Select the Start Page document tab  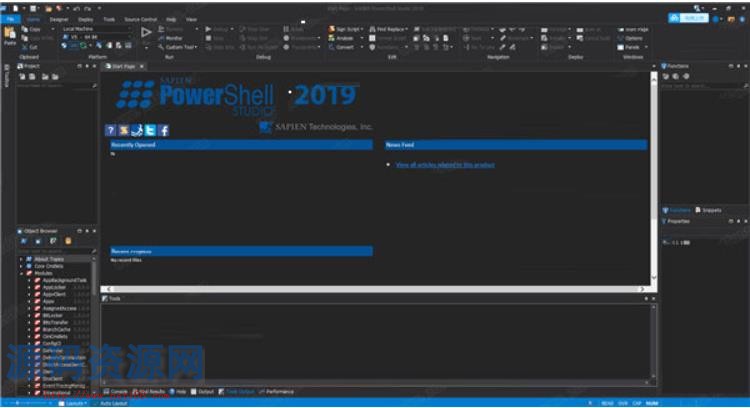[x=121, y=66]
